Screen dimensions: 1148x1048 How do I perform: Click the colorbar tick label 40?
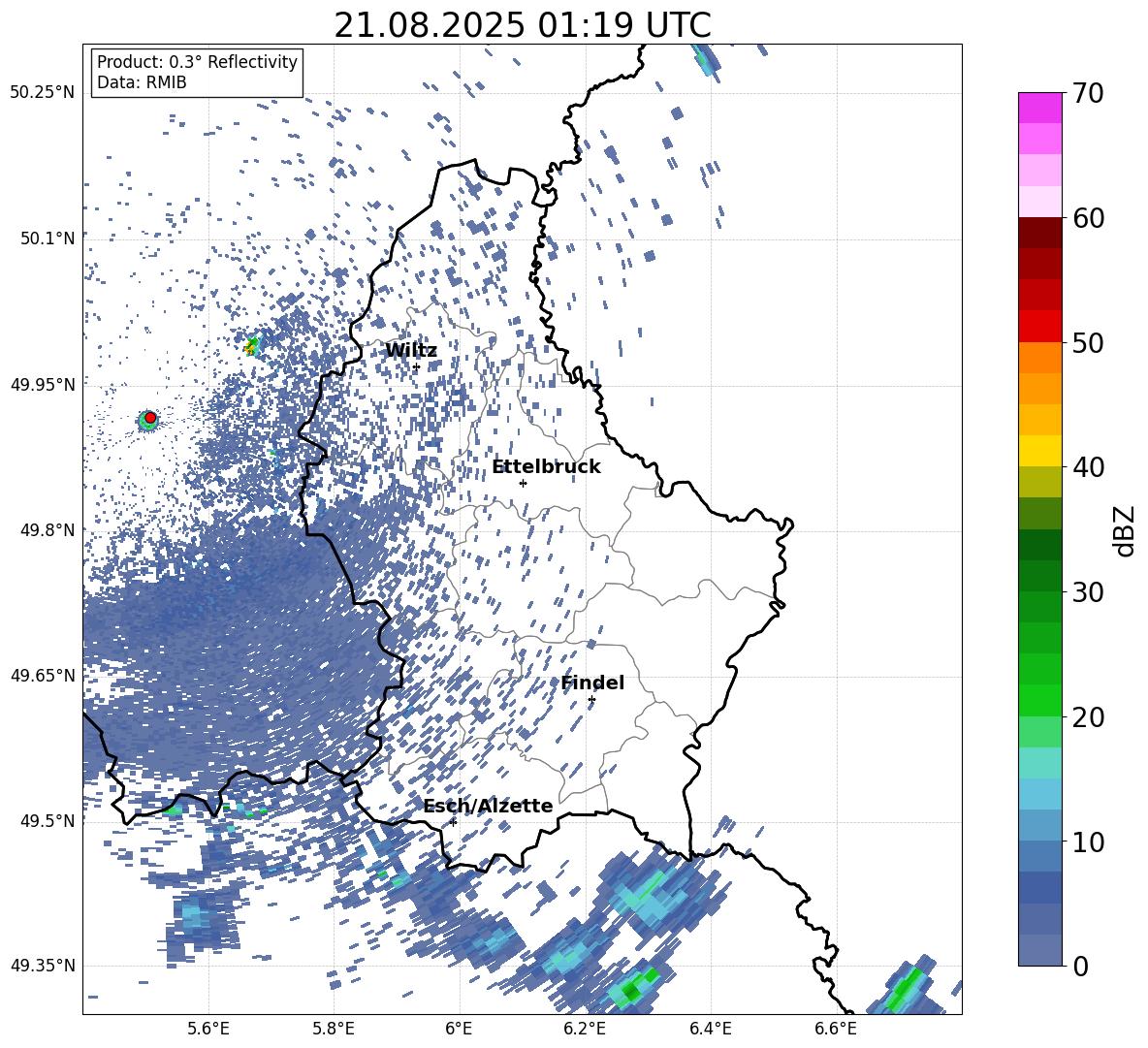click(1089, 467)
